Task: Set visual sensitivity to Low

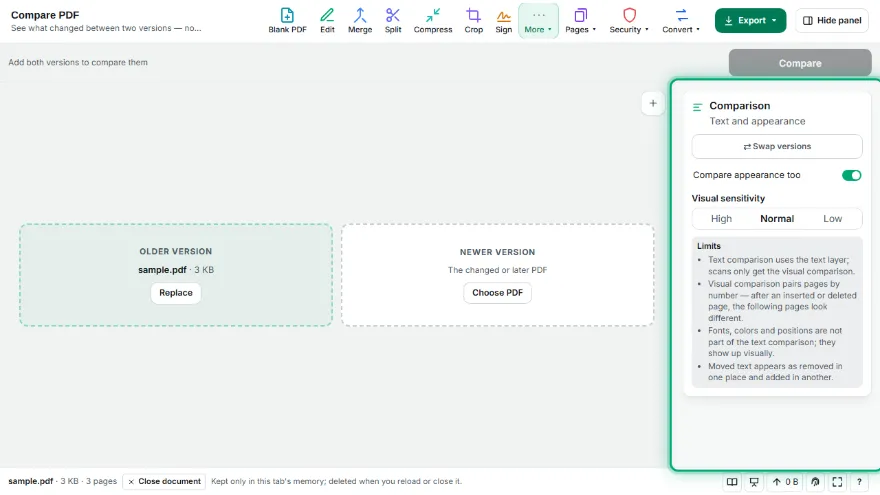Action: (832, 219)
